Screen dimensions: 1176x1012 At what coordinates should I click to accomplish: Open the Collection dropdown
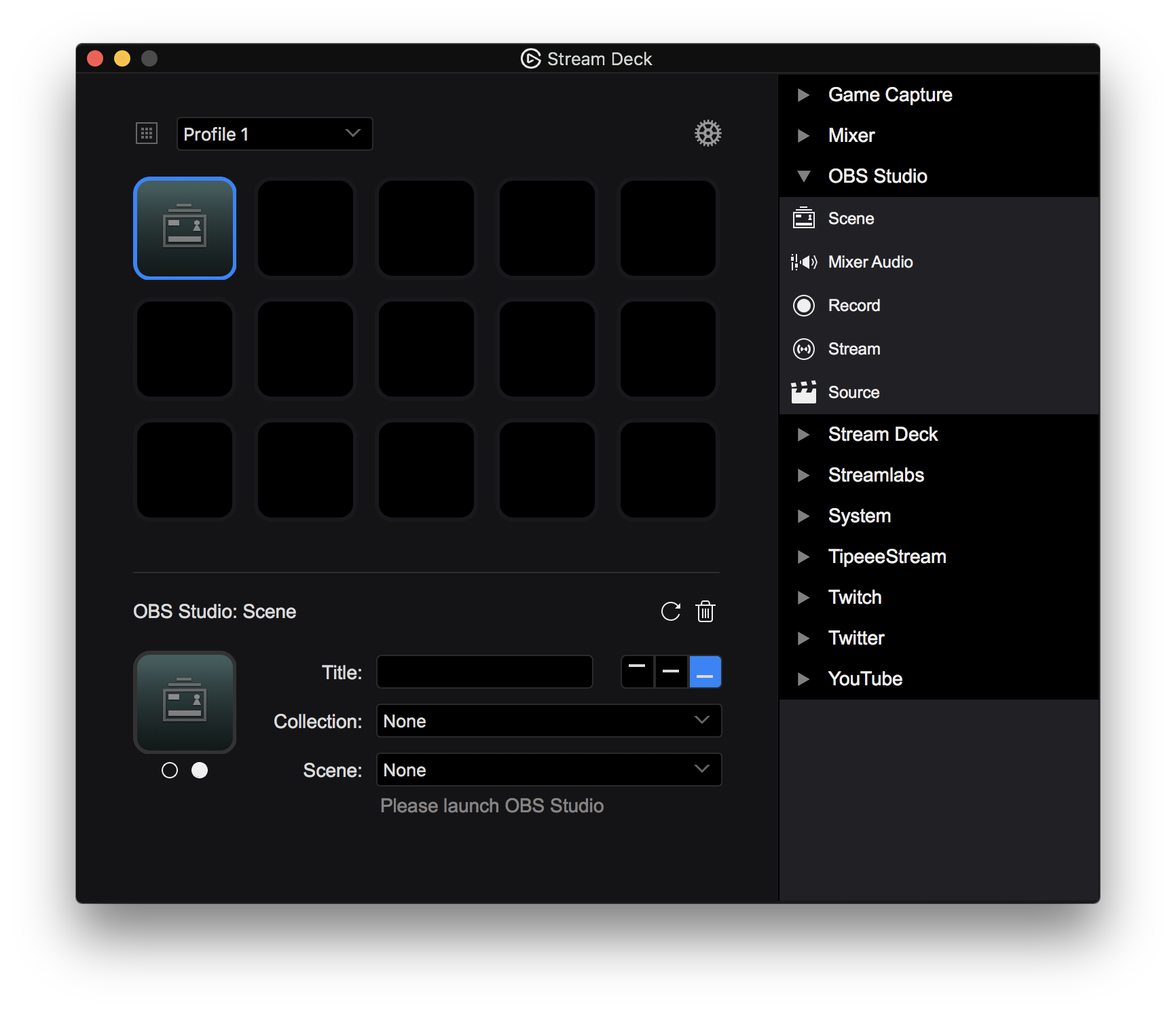(549, 721)
